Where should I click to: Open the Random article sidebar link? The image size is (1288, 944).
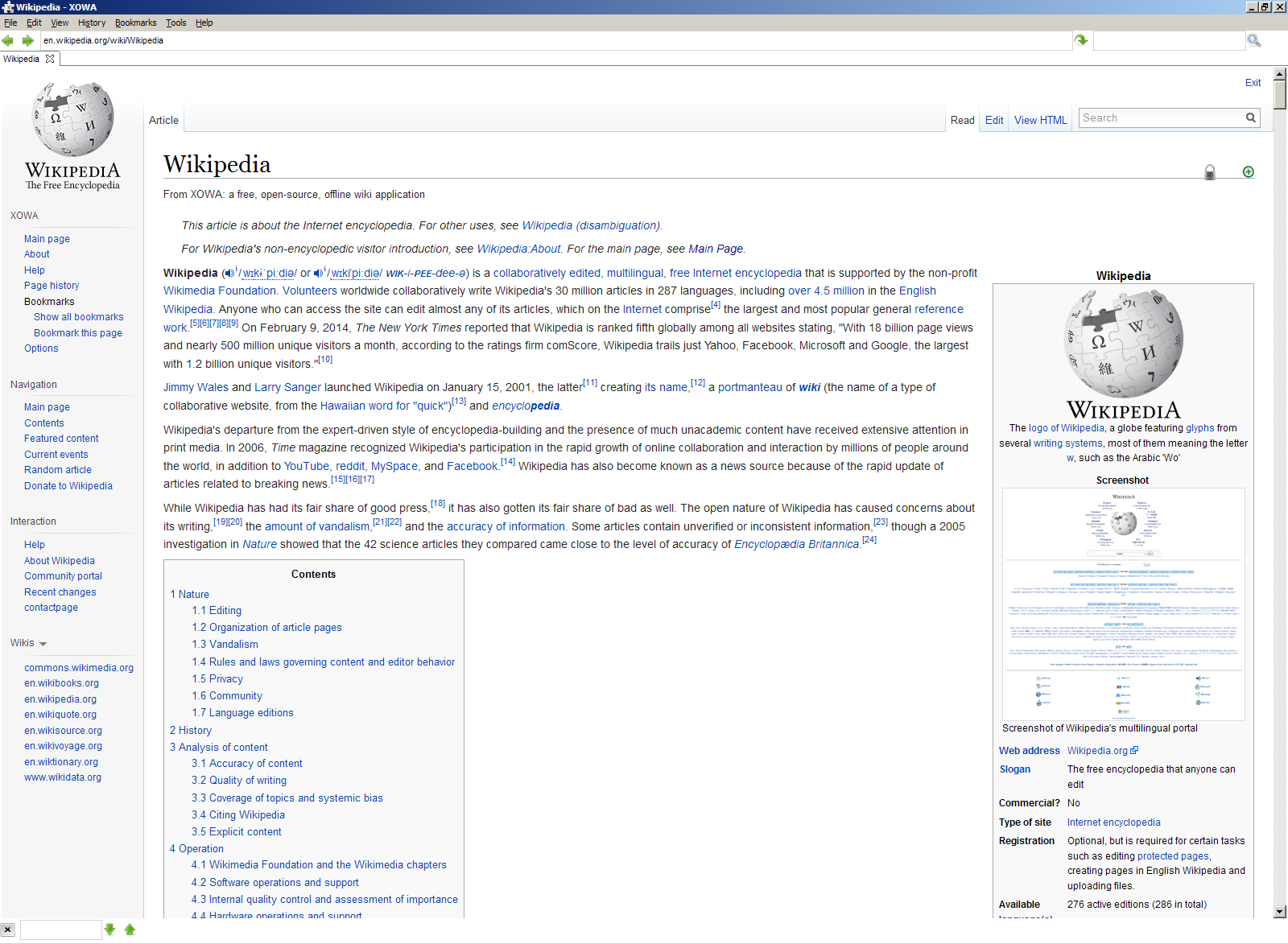click(x=58, y=470)
